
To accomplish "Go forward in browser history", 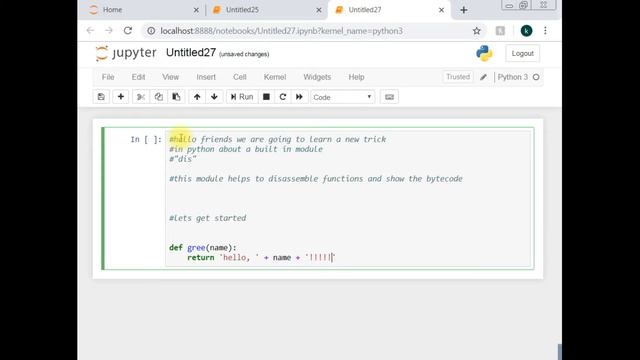I will click(109, 31).
